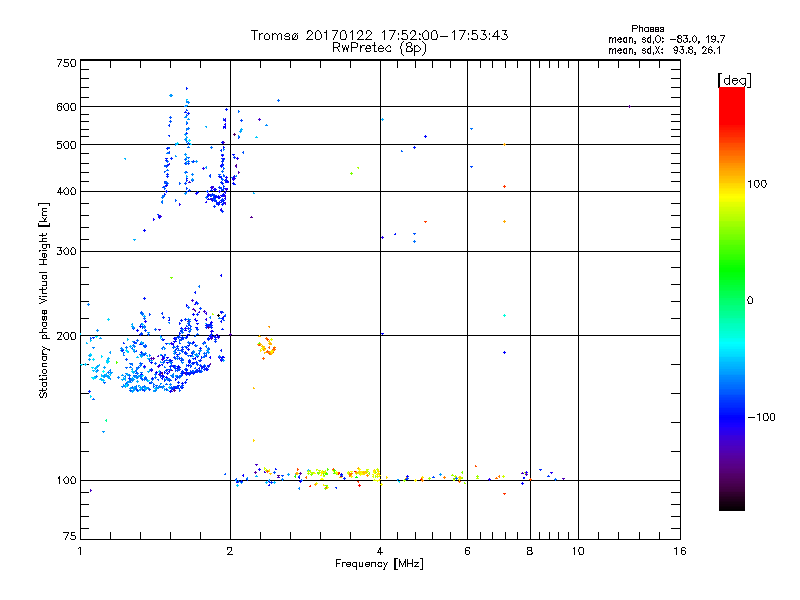Click the x-axis tick label '2'
The height and width of the screenshot is (600, 800).
[230, 551]
